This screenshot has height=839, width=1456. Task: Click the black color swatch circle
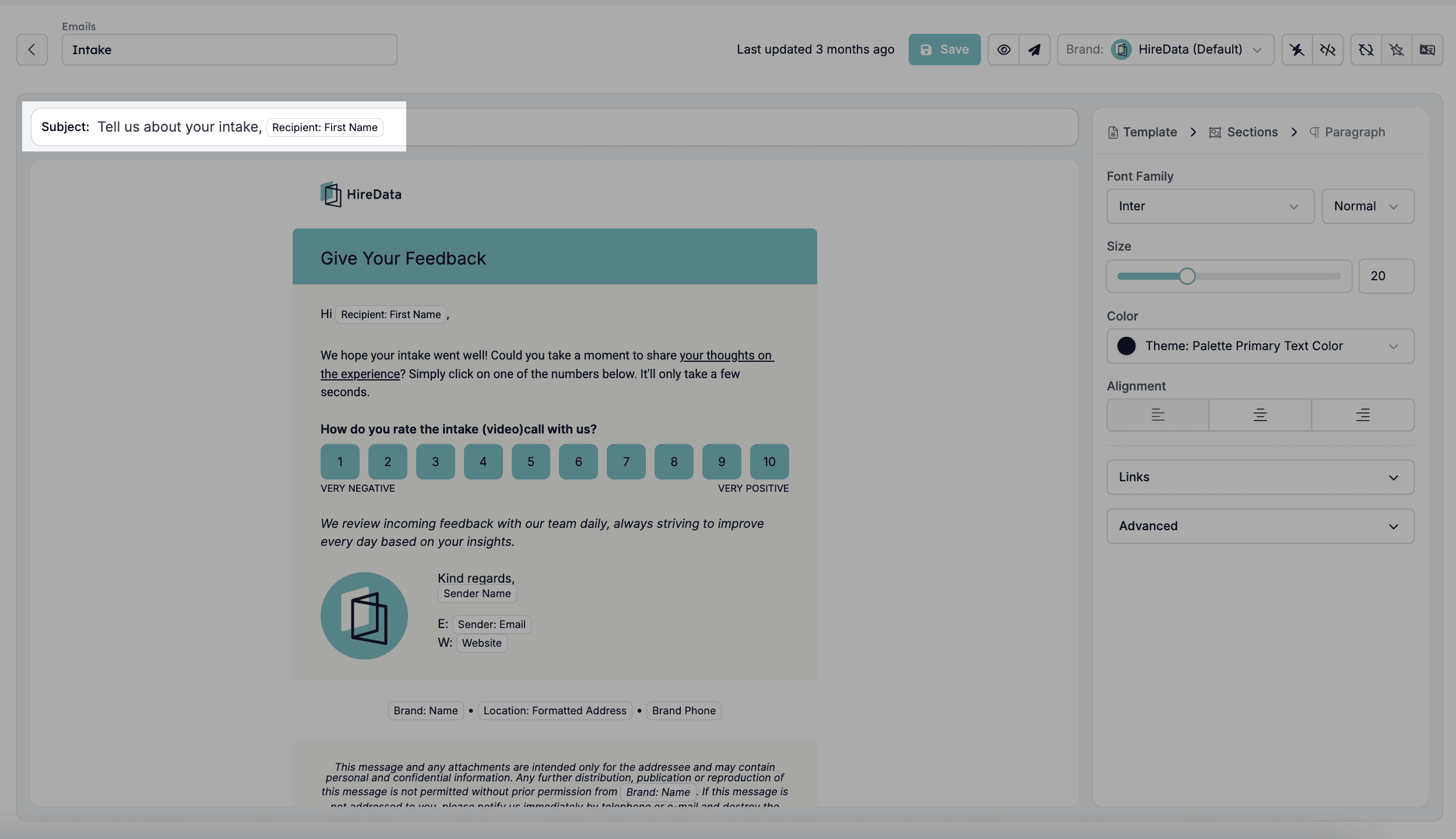pyautogui.click(x=1127, y=346)
